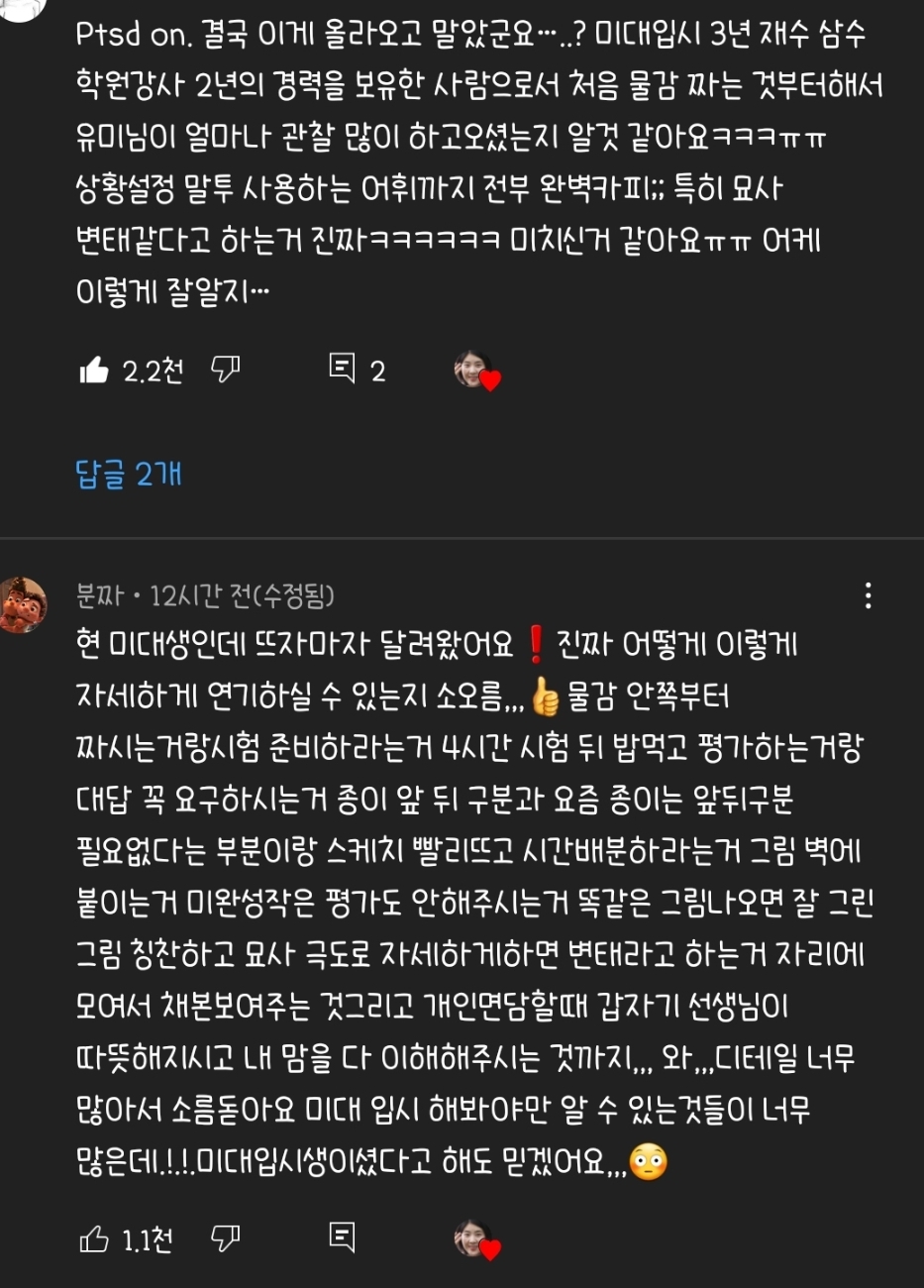Open three-dot menu on 분짜 comment

click(868, 595)
